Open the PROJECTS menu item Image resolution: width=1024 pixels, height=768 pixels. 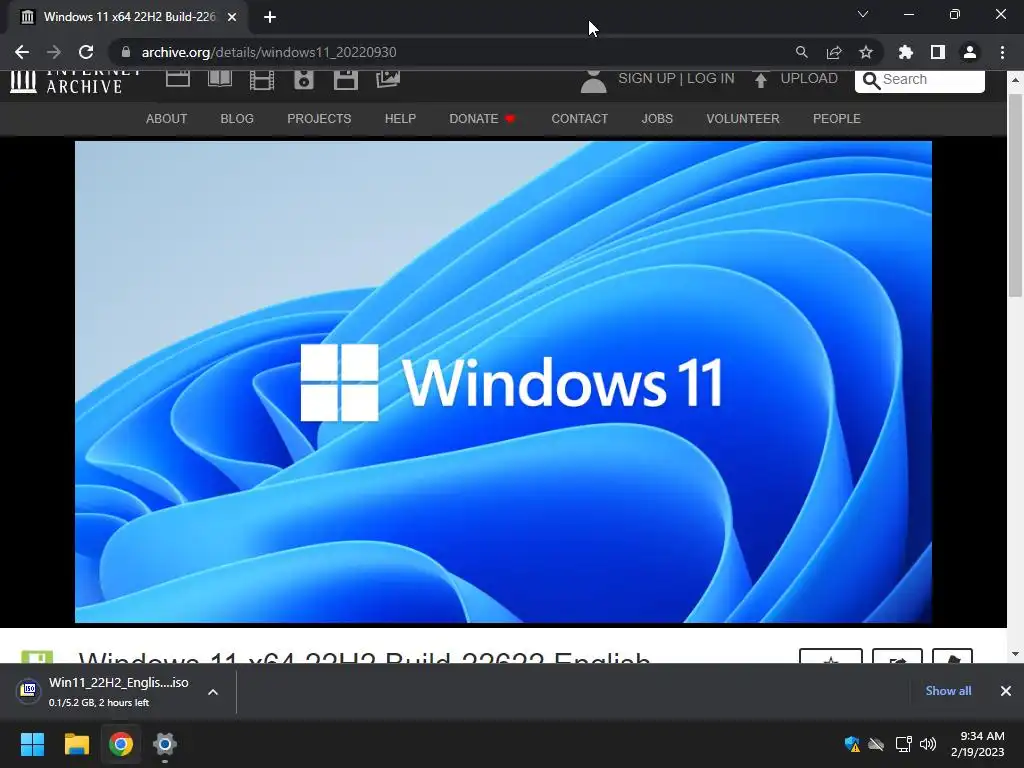coord(319,119)
